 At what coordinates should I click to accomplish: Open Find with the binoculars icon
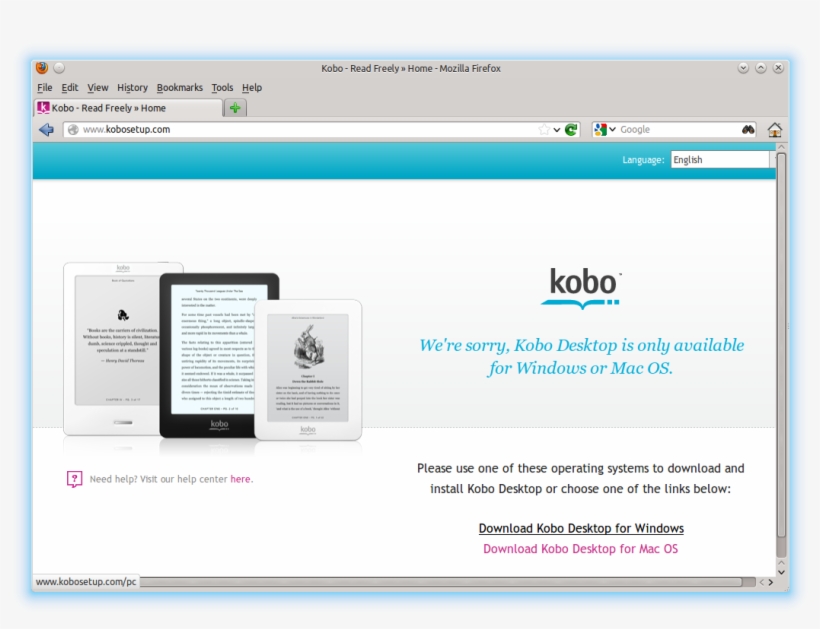(749, 128)
